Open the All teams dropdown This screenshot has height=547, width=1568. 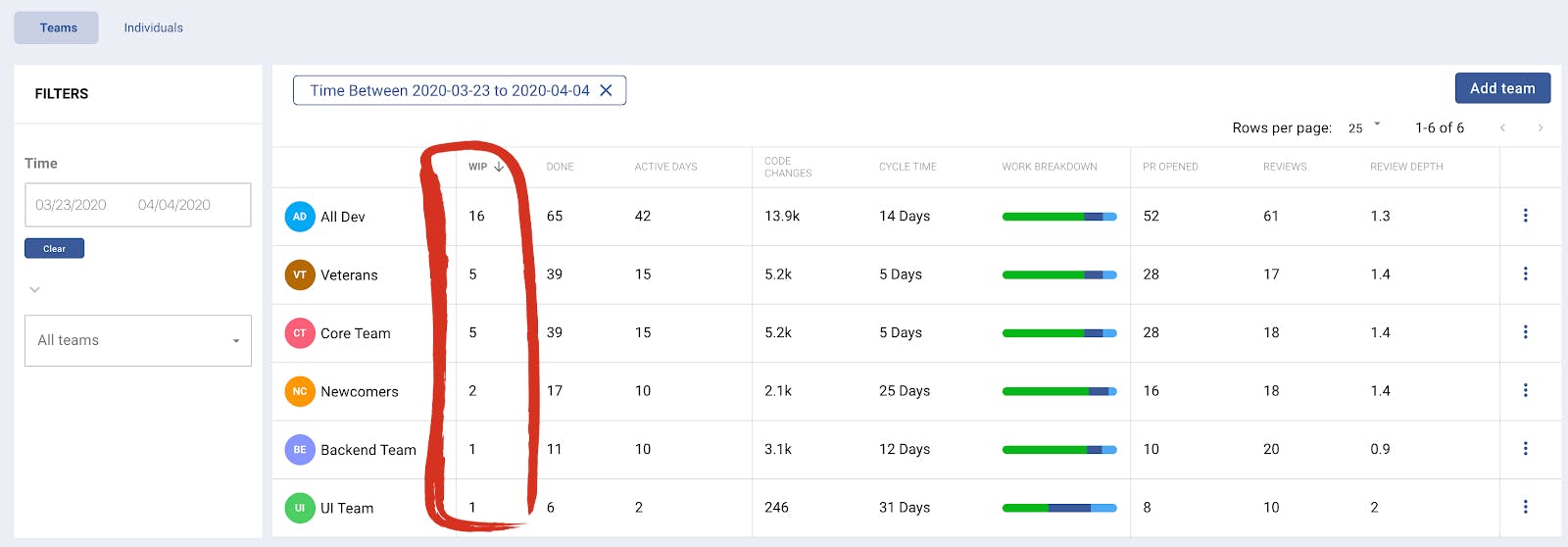click(138, 340)
